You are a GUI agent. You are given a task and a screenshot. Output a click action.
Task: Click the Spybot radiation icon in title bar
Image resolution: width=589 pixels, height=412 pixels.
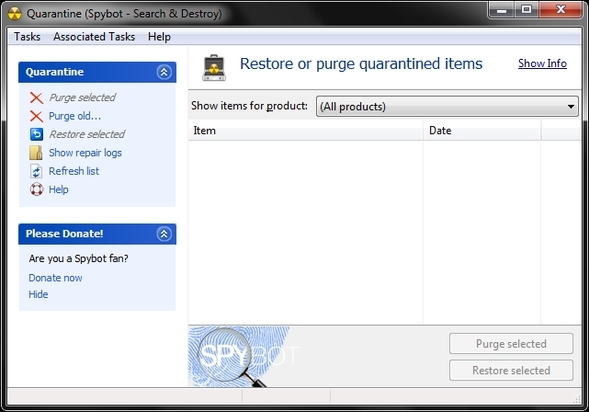15,14
